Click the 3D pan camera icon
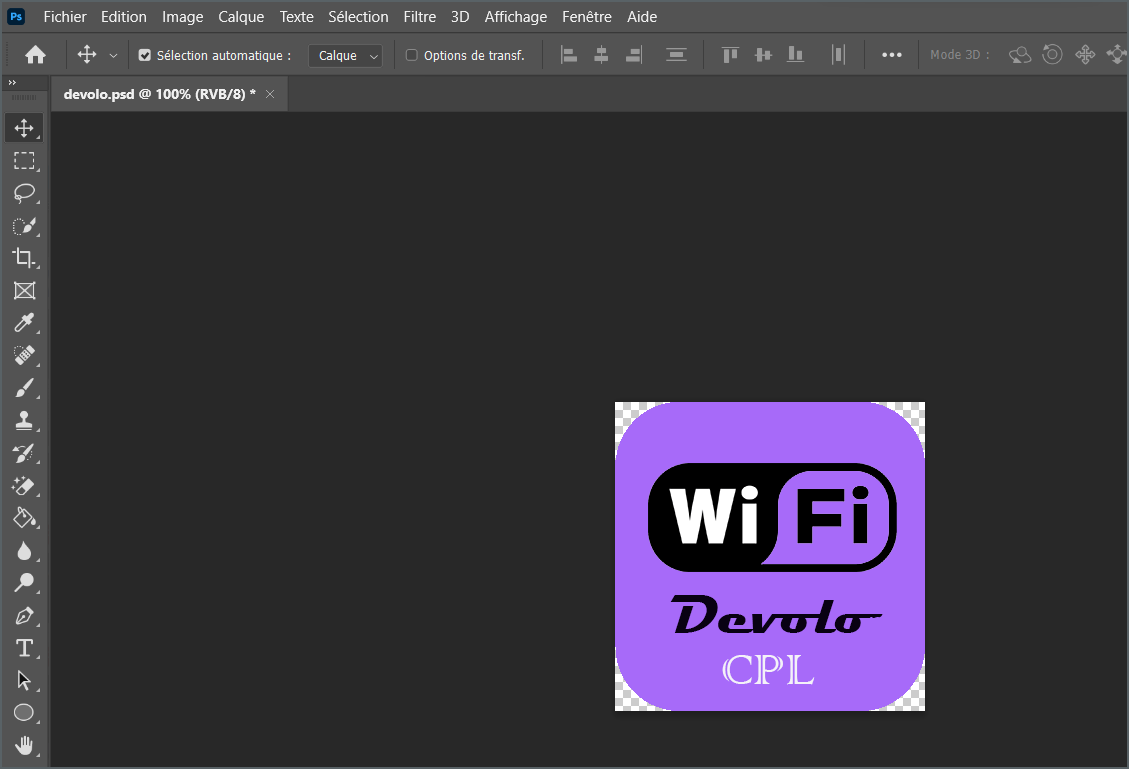The image size is (1129, 769). pos(1085,55)
